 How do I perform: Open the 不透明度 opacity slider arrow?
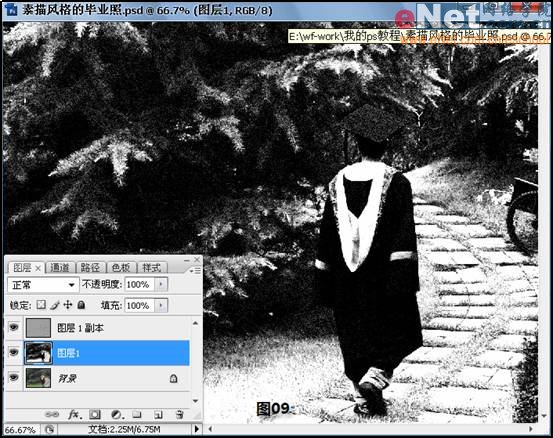coord(162,284)
